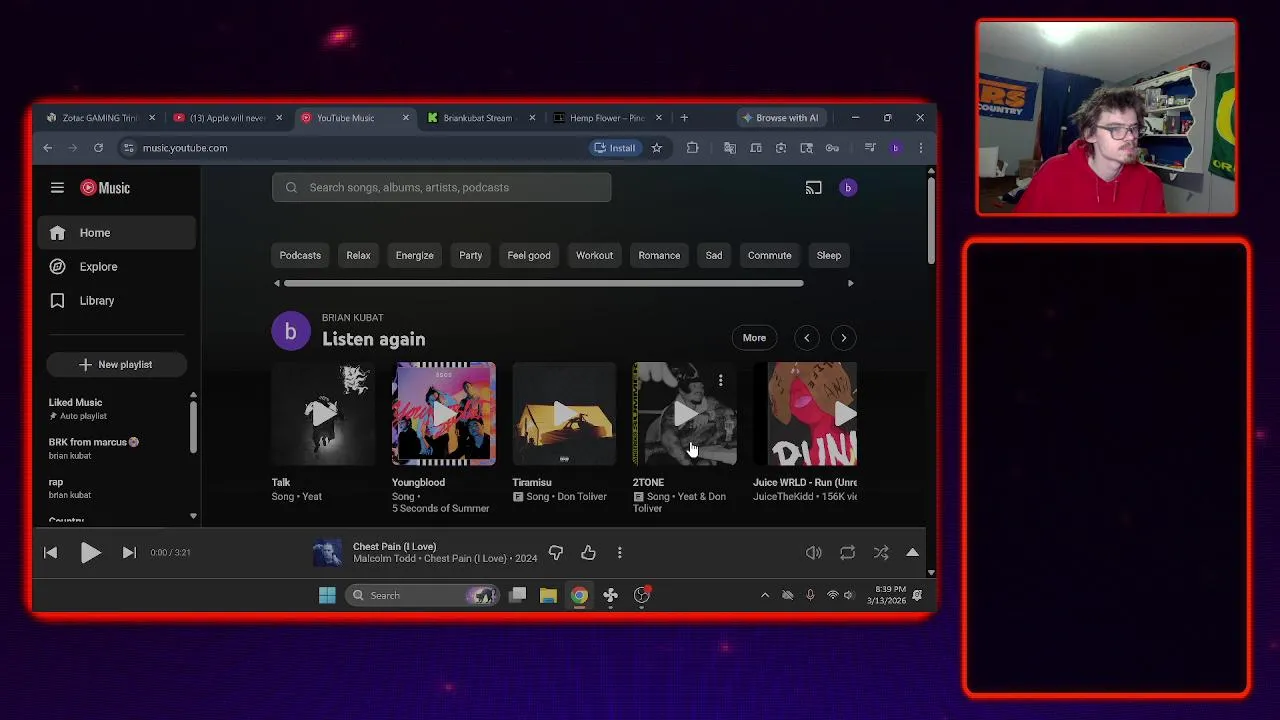Viewport: 1280px width, 720px height.
Task: Open the Chrome extensions puzzle icon
Action: pos(692,147)
